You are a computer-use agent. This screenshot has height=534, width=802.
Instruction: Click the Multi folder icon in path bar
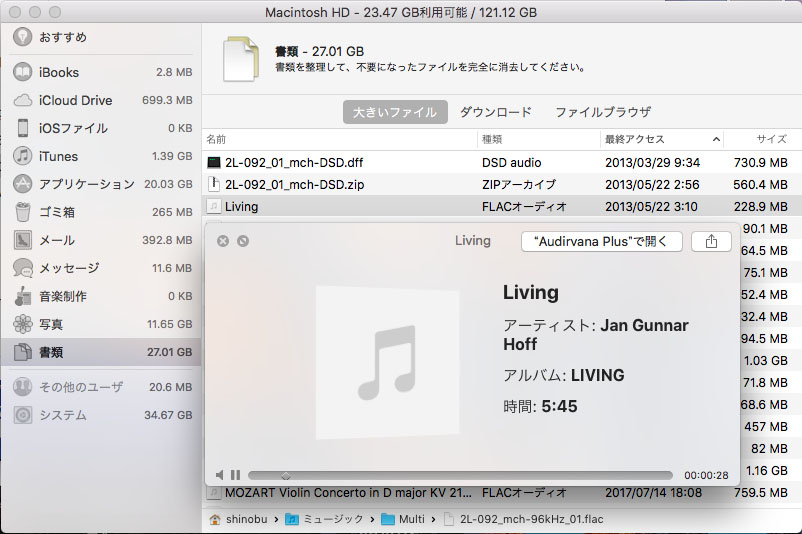(x=388, y=519)
